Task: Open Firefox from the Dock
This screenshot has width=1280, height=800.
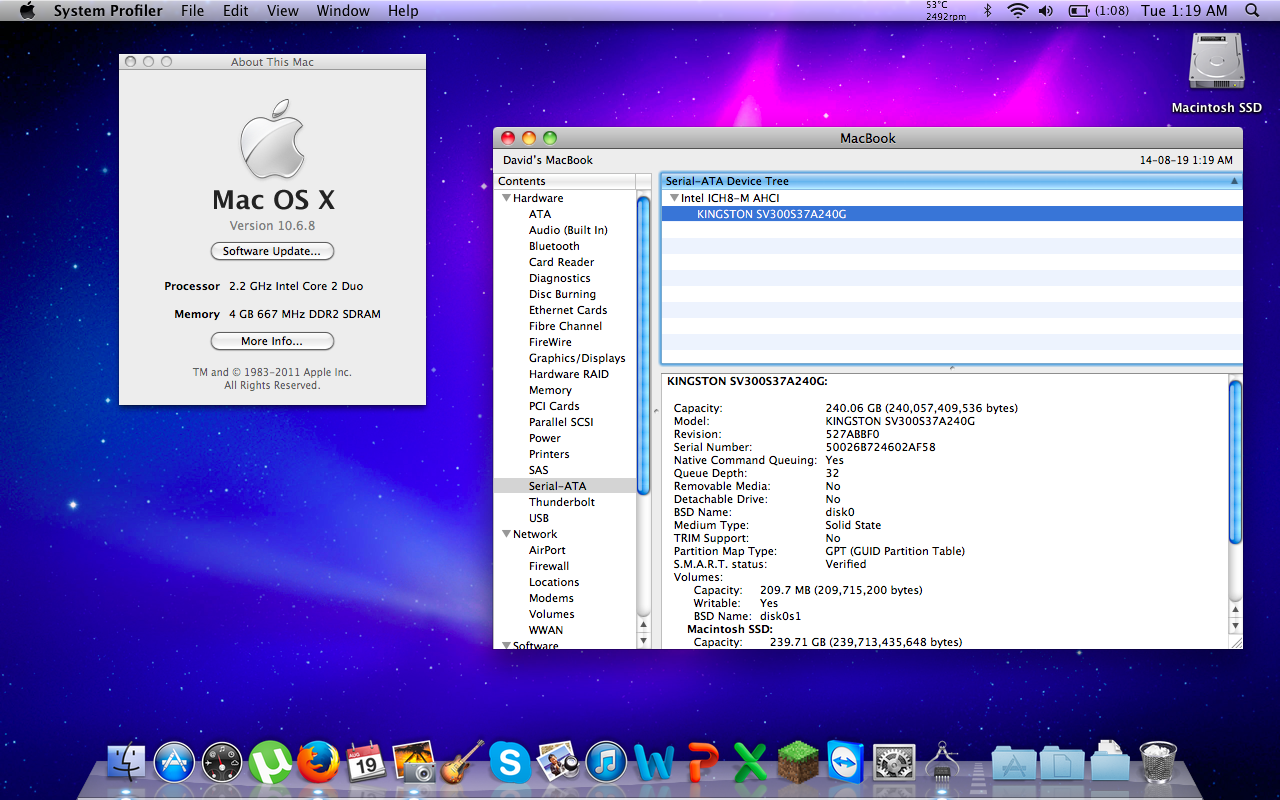Action: (318, 762)
